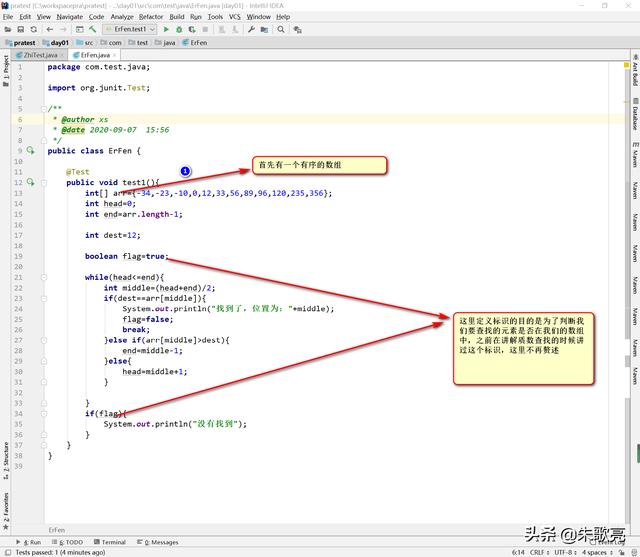
Task: Open the Refactor menu
Action: [151, 17]
